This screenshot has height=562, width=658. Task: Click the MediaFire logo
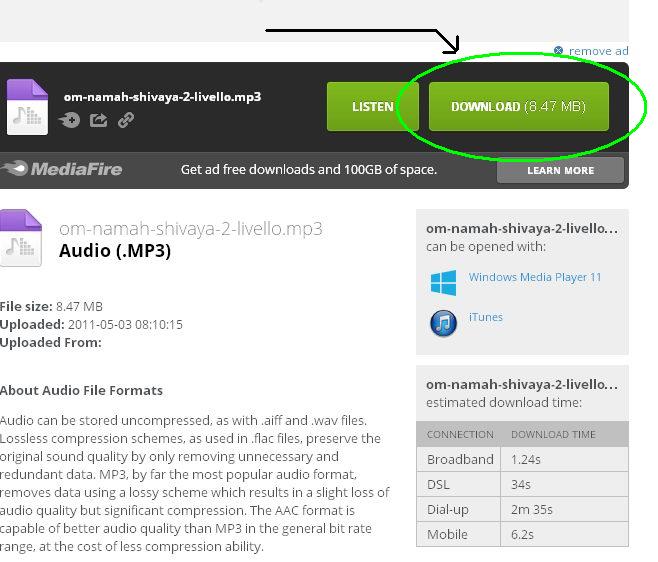pos(62,169)
